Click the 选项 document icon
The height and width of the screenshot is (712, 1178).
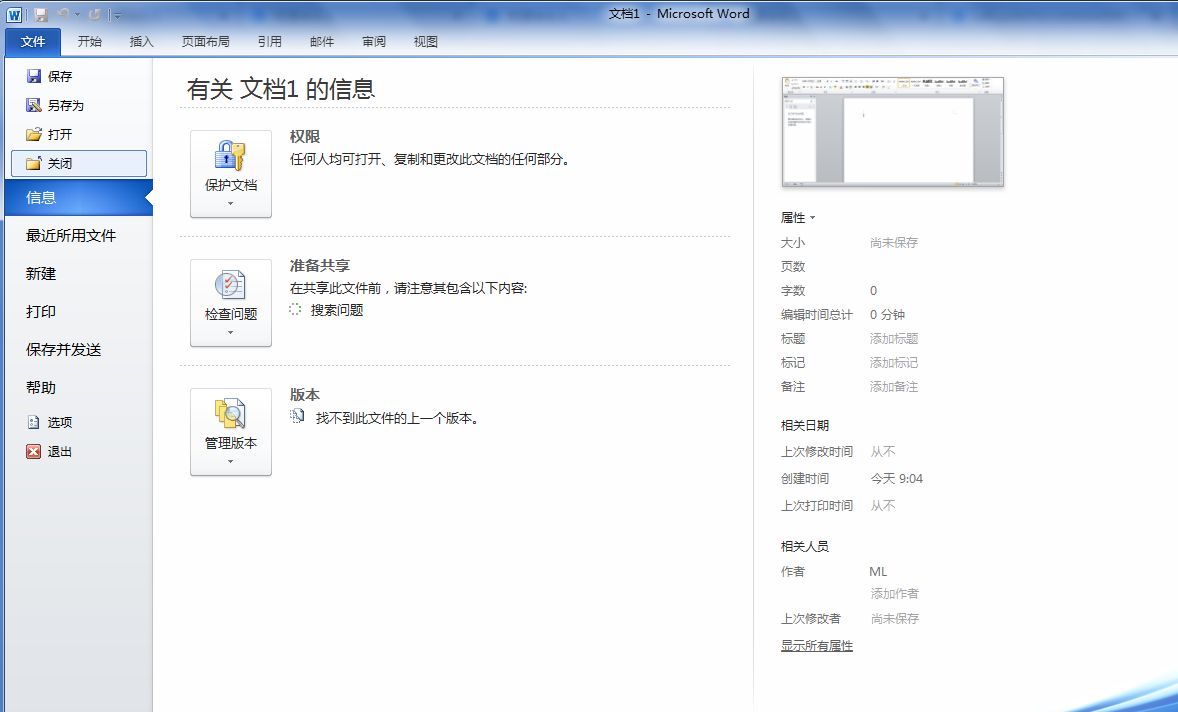[x=34, y=422]
